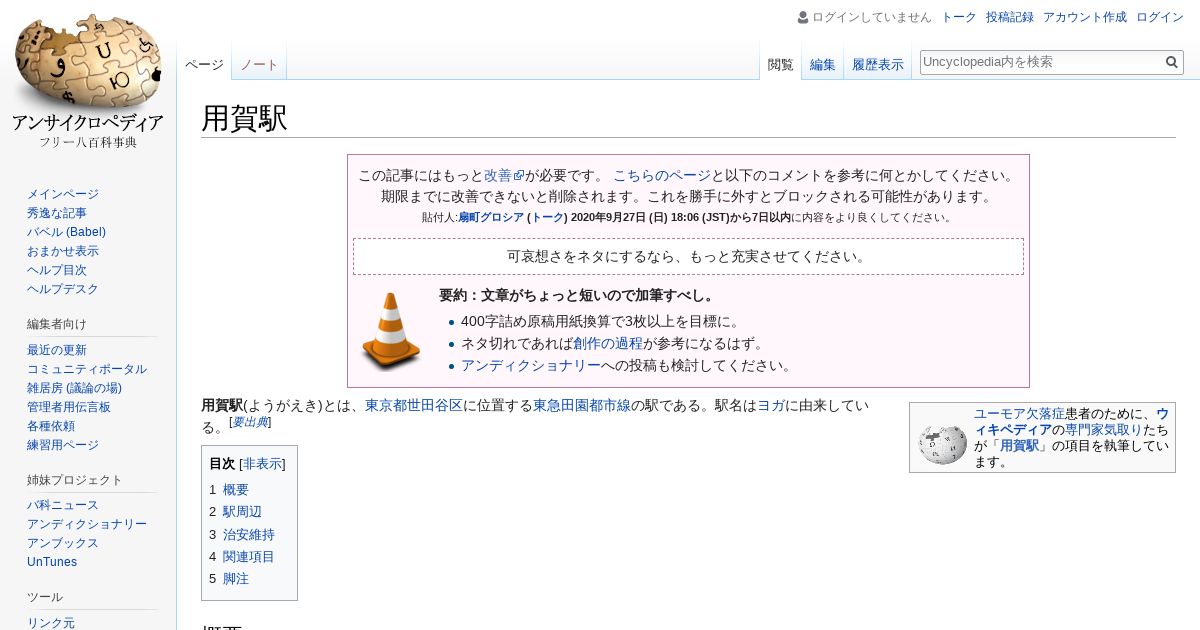The width and height of the screenshot is (1200, 630).
Task: Open user link 扇町グロシア
Action: pyautogui.click(x=491, y=217)
